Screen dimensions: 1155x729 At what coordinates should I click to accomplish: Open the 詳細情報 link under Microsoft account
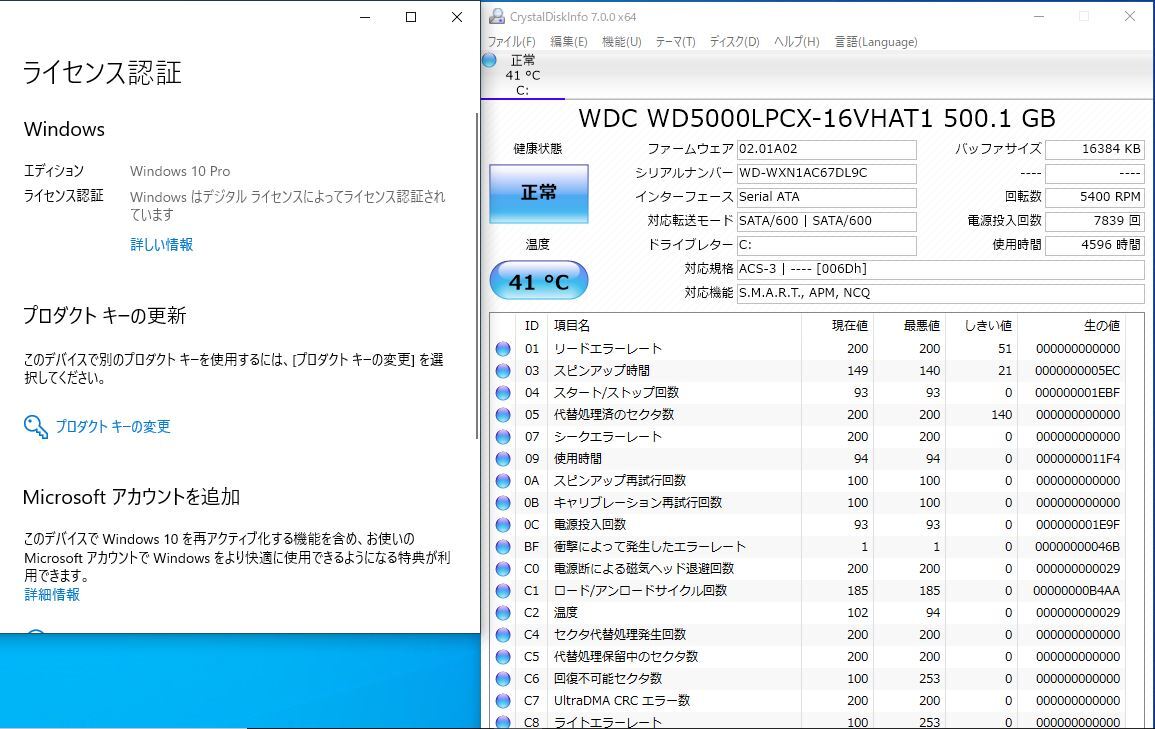(52, 595)
